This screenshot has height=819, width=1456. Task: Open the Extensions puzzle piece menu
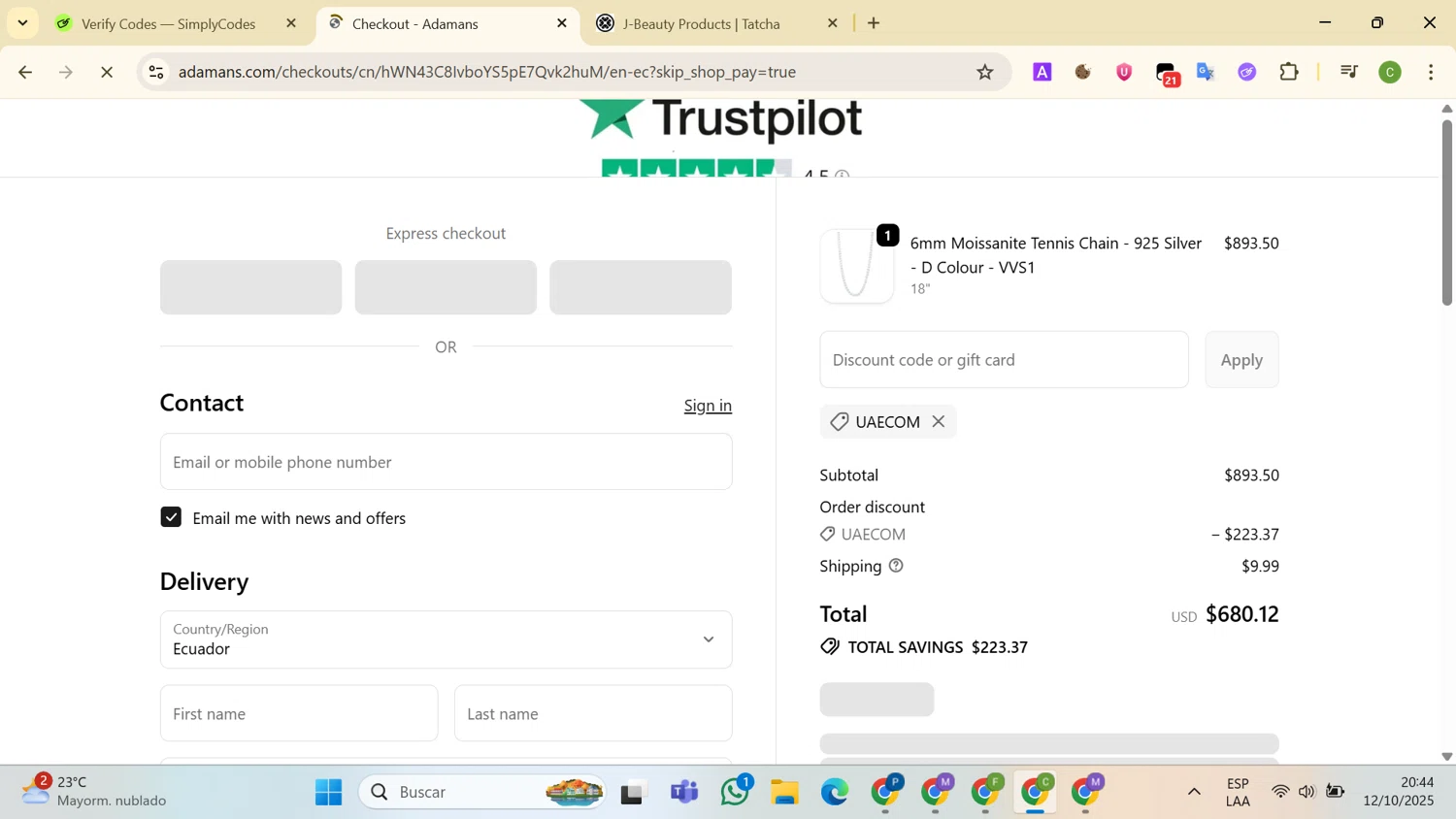pyautogui.click(x=1289, y=72)
